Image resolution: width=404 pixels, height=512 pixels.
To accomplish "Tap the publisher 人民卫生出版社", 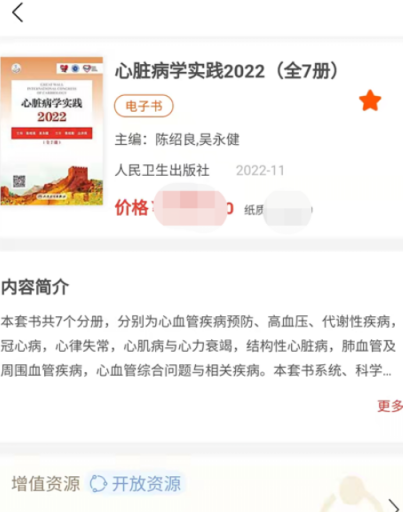I will (x=162, y=170).
